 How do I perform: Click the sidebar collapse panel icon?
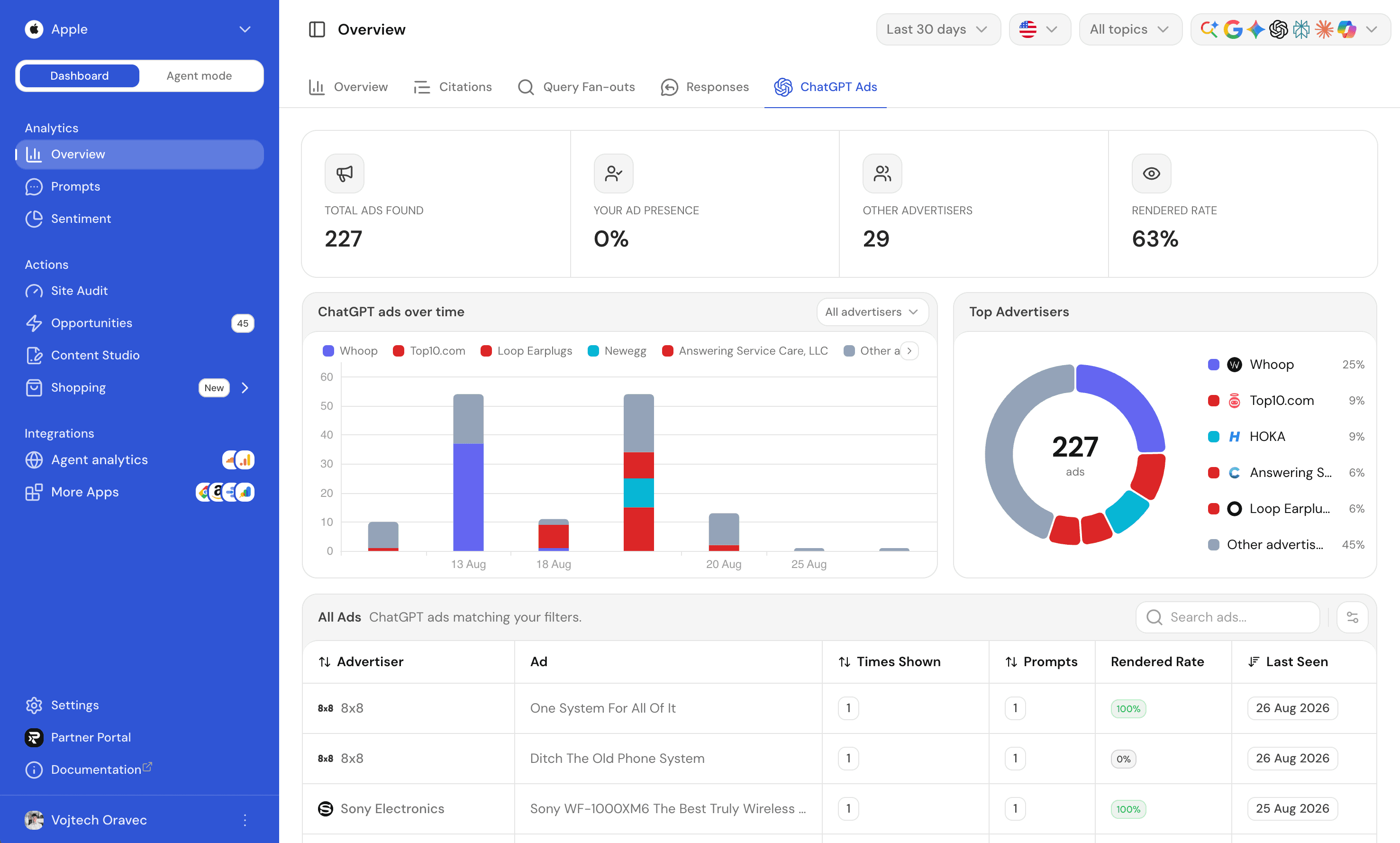[316, 29]
